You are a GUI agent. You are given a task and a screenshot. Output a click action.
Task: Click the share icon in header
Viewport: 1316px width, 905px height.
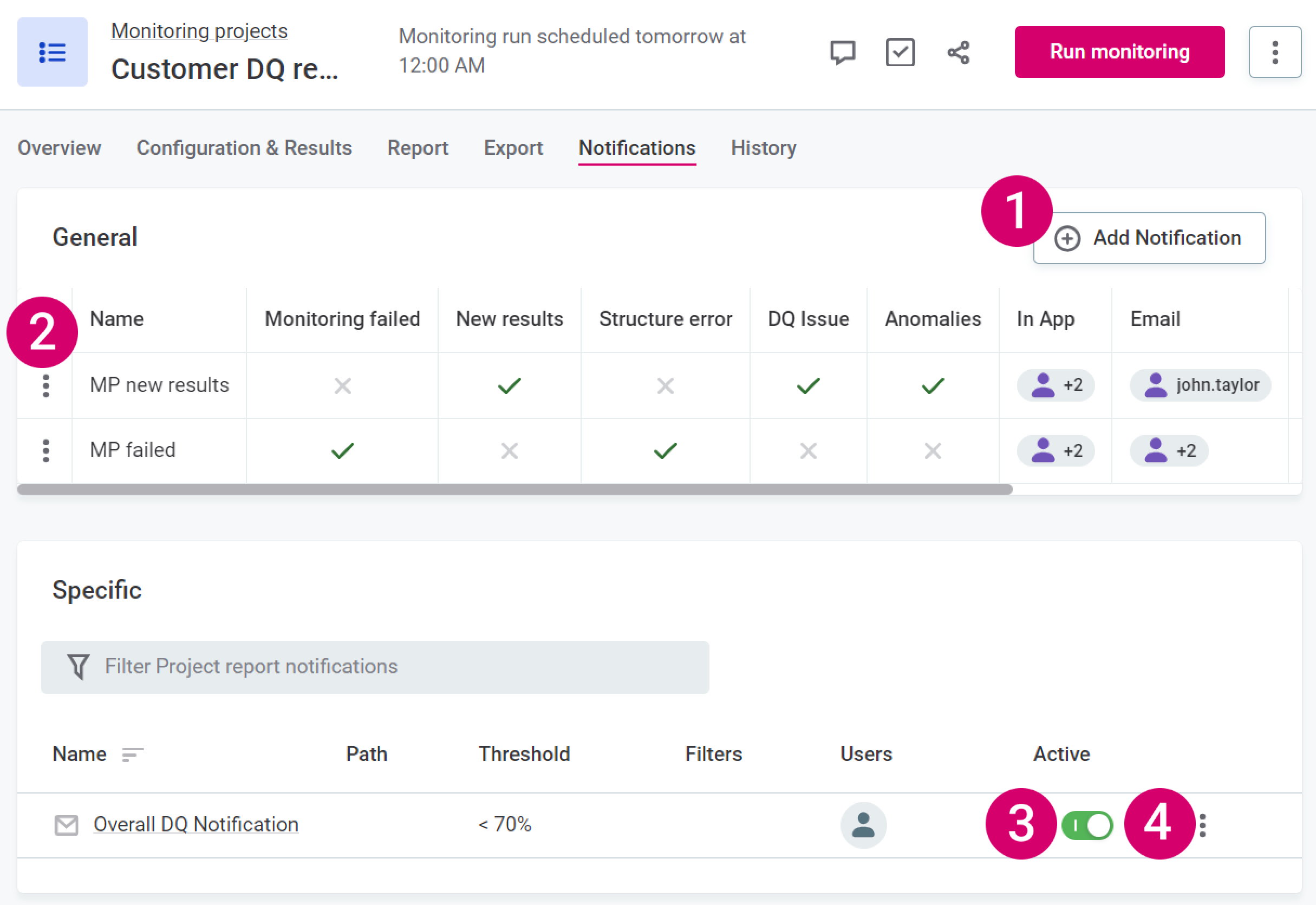coord(959,53)
